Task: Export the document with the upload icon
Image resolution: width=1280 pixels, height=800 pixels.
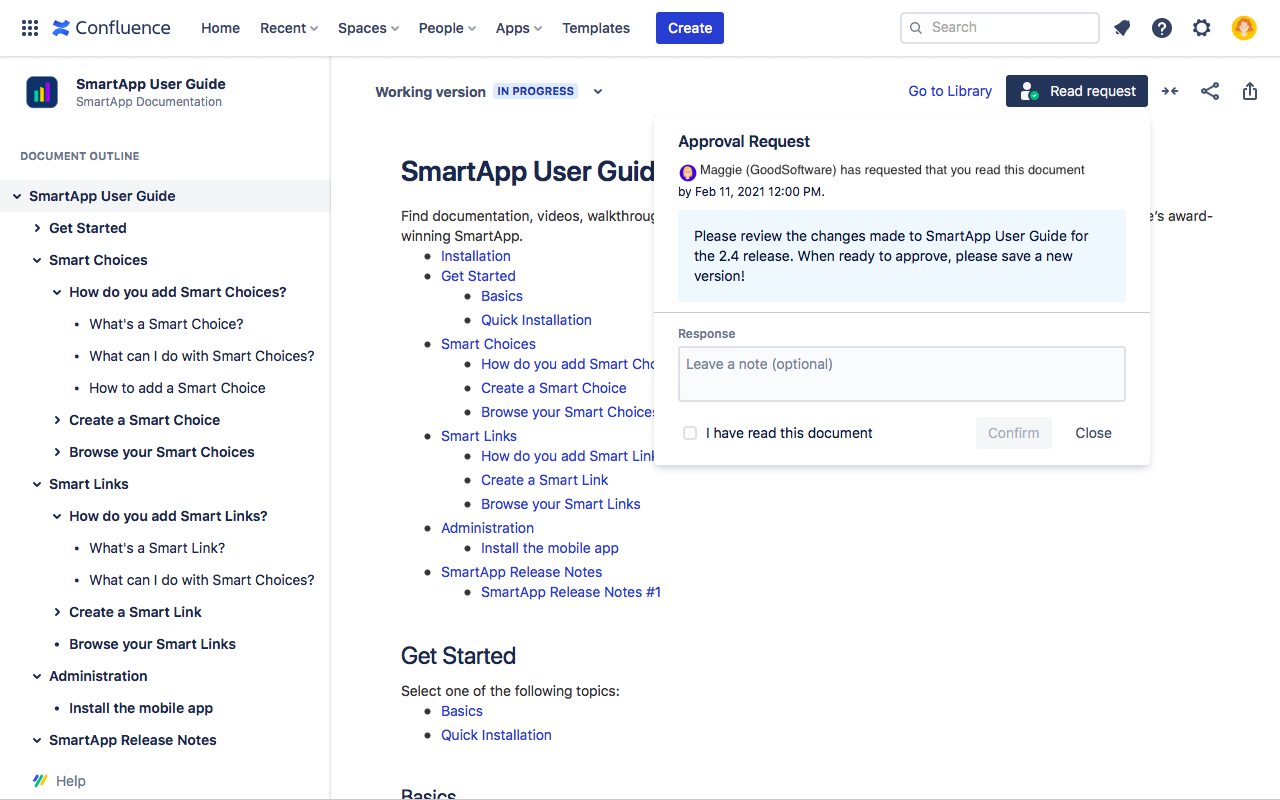Action: pyautogui.click(x=1249, y=91)
